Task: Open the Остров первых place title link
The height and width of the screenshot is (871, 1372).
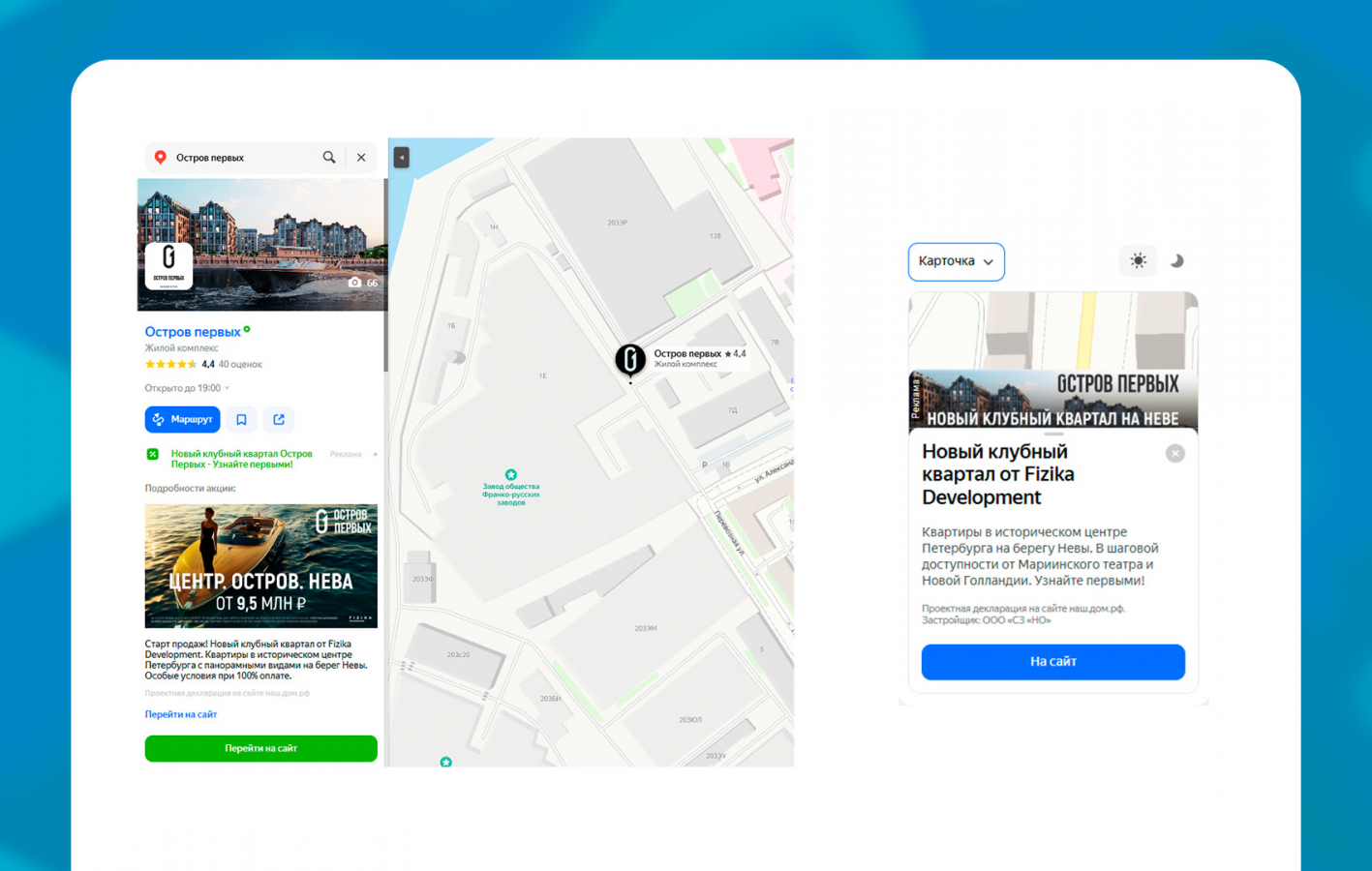Action: [193, 332]
